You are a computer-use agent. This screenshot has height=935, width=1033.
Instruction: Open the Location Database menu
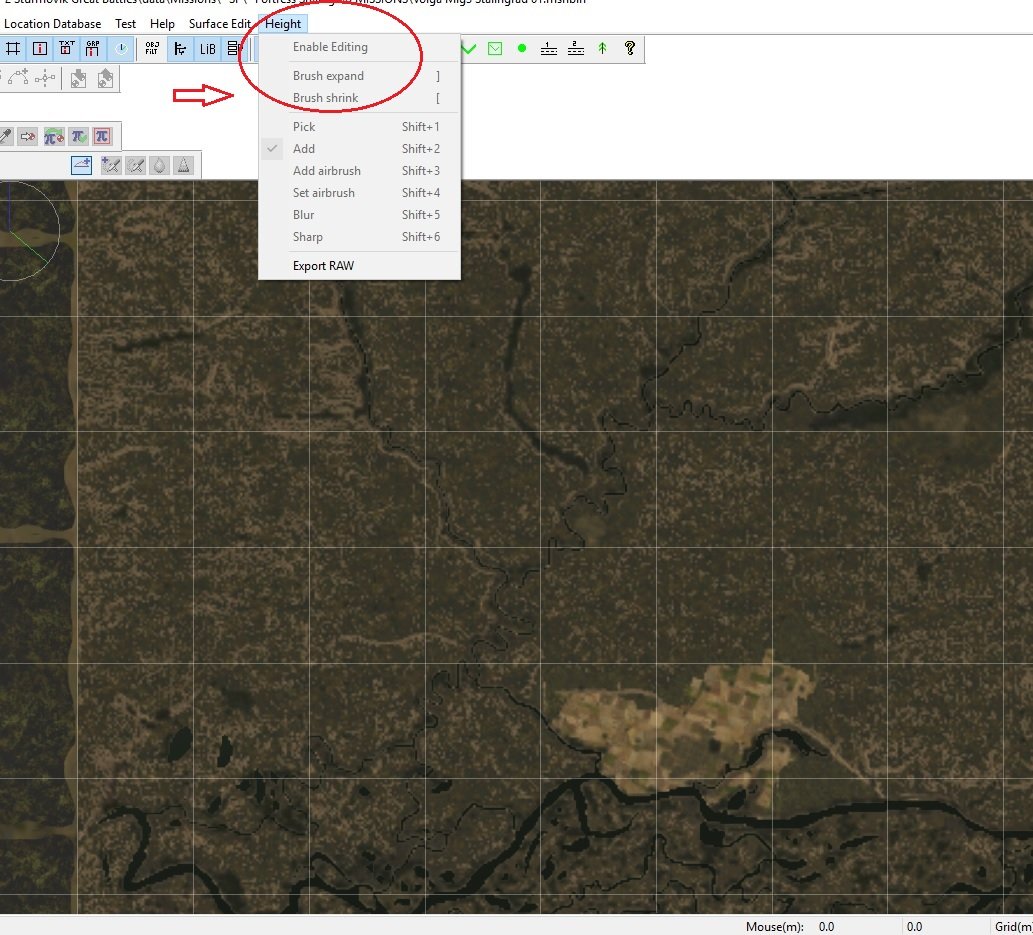53,24
